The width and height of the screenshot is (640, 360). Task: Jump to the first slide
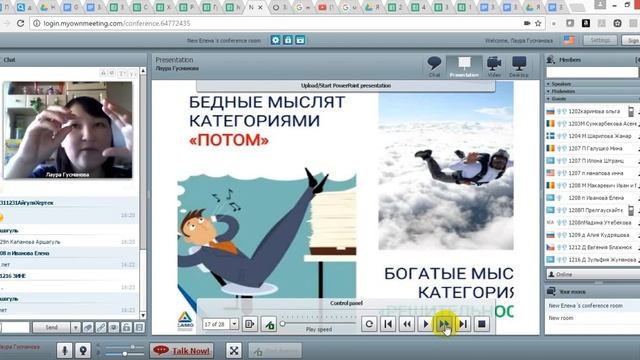(388, 324)
